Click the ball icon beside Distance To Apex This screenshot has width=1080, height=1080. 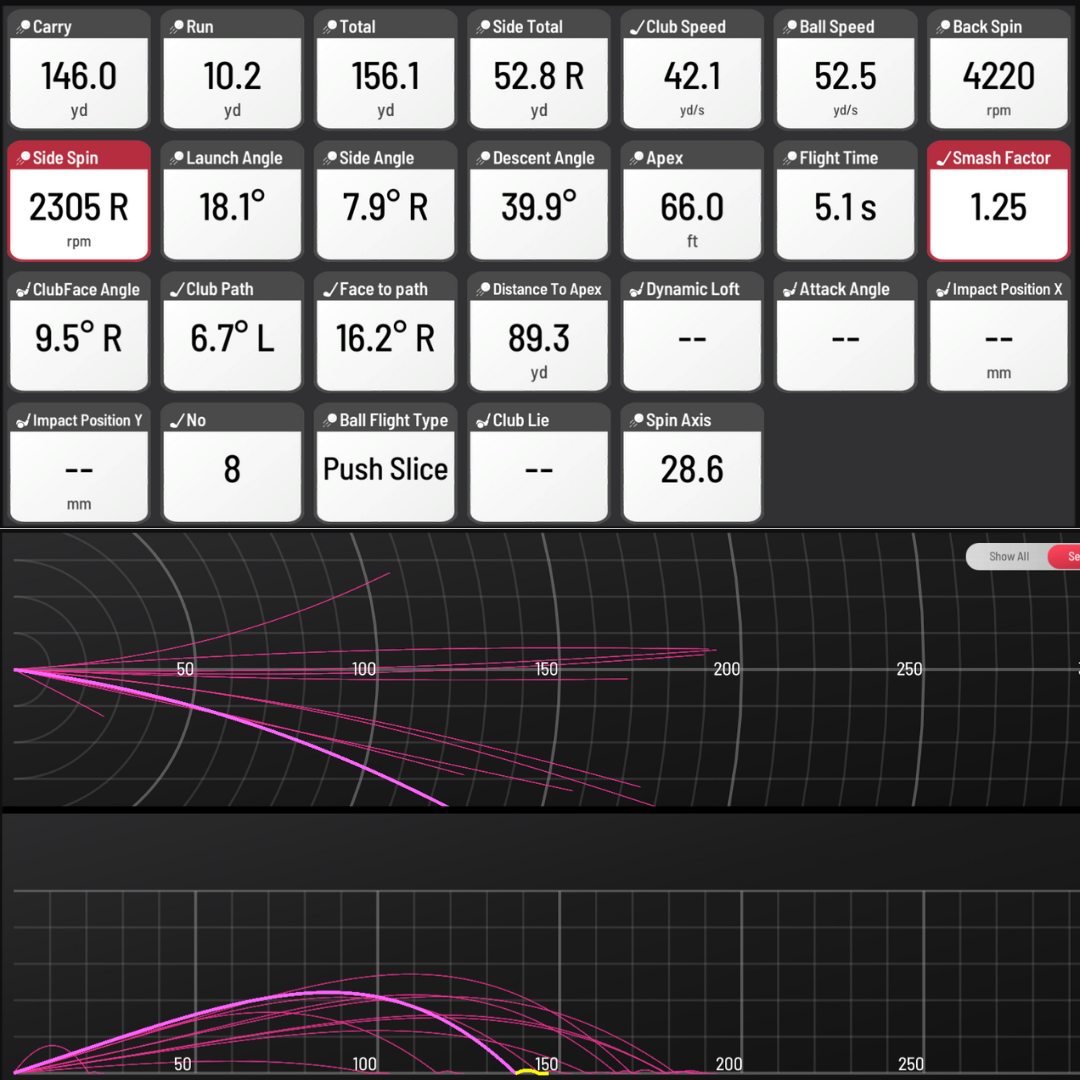483,289
